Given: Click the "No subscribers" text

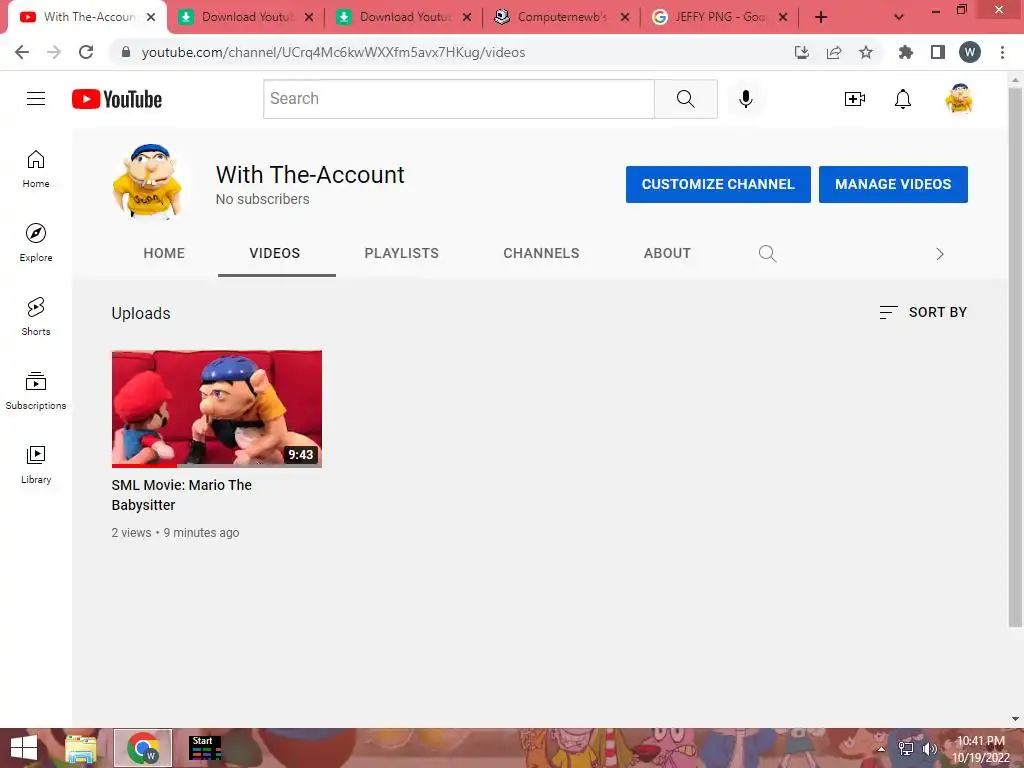Looking at the screenshot, I should click(x=263, y=199).
